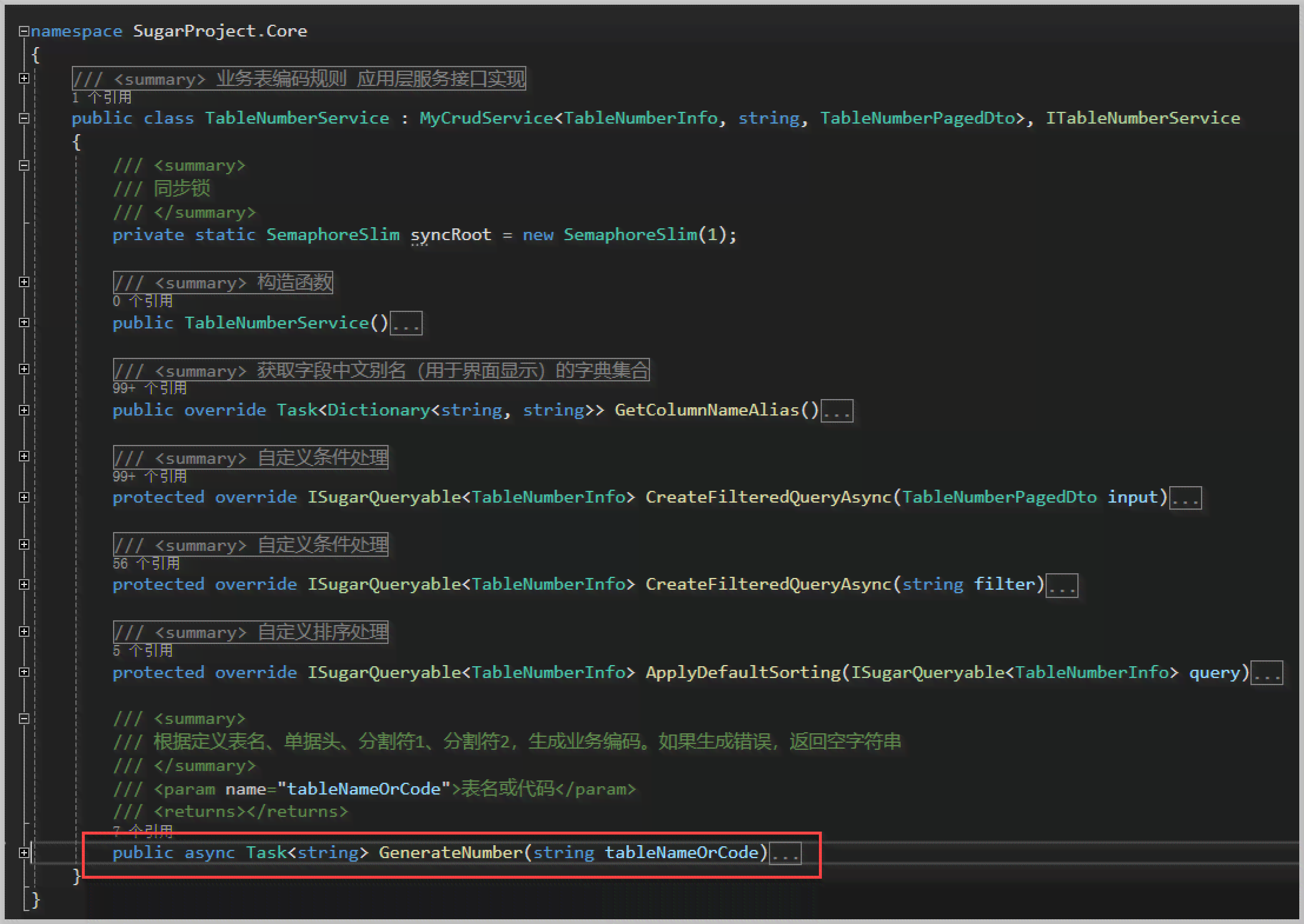Viewport: 1304px width, 924px height.
Task: Click the parameter name 'query'
Action: pos(1214,673)
